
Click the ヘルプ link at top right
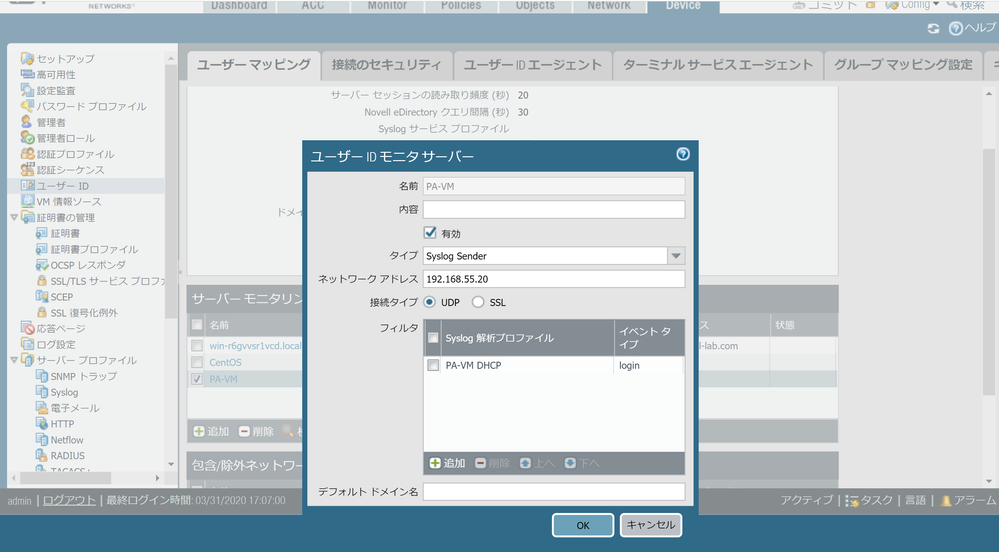tap(972, 28)
